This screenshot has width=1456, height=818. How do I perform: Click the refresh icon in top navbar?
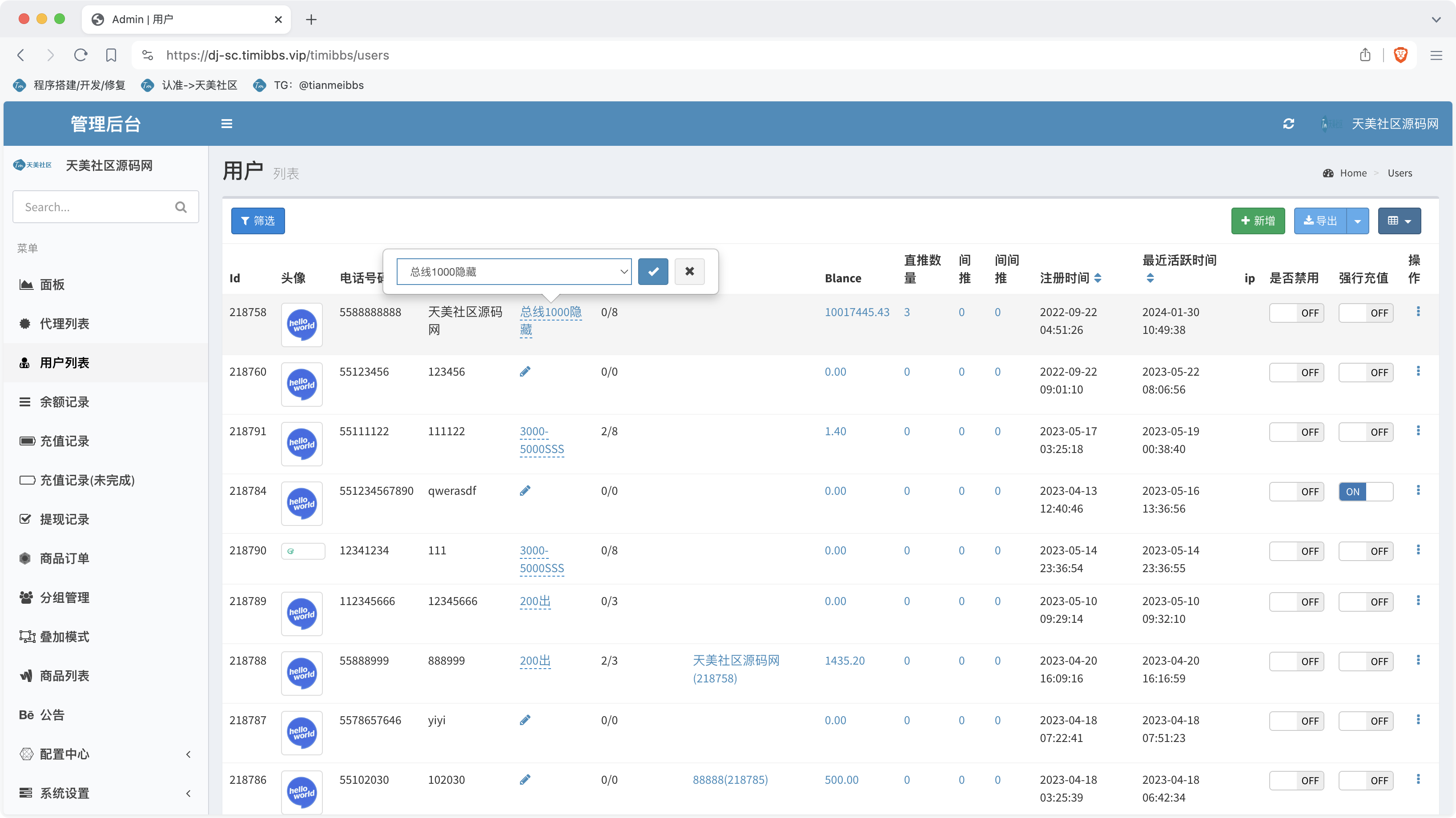[x=1289, y=124]
